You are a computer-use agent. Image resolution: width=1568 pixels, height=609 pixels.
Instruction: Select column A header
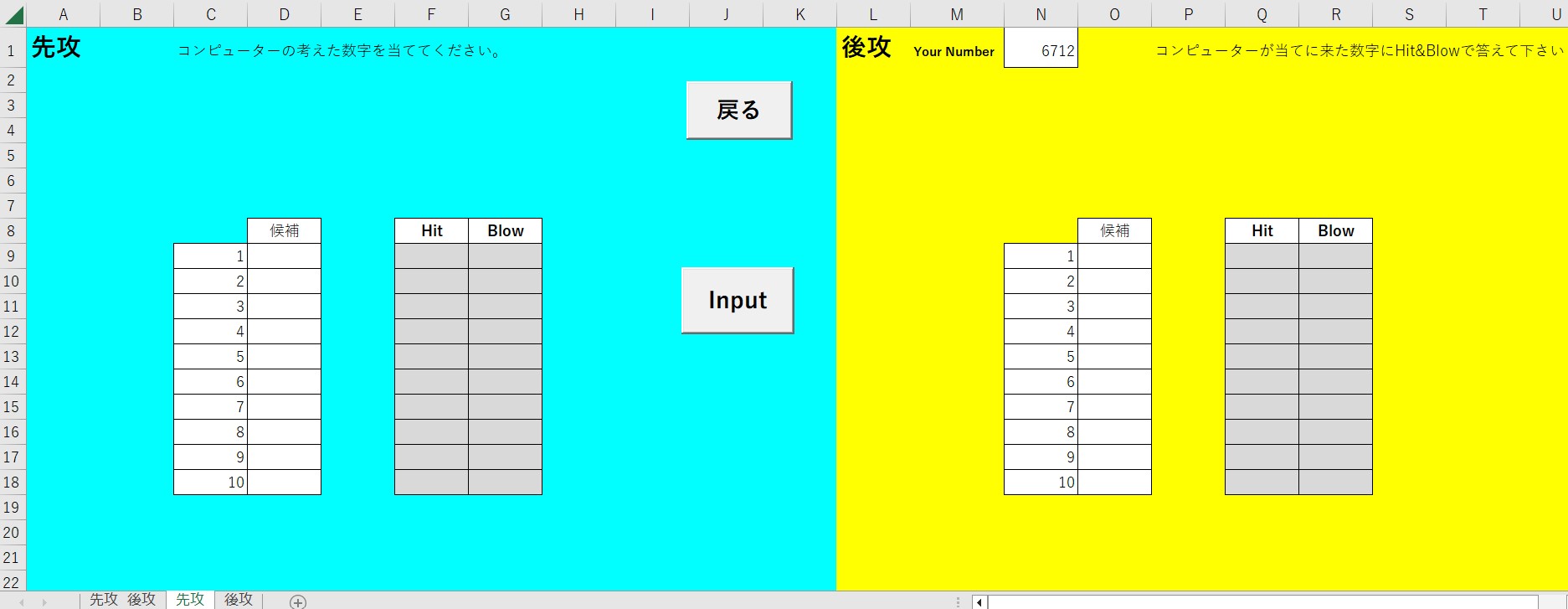point(63,14)
